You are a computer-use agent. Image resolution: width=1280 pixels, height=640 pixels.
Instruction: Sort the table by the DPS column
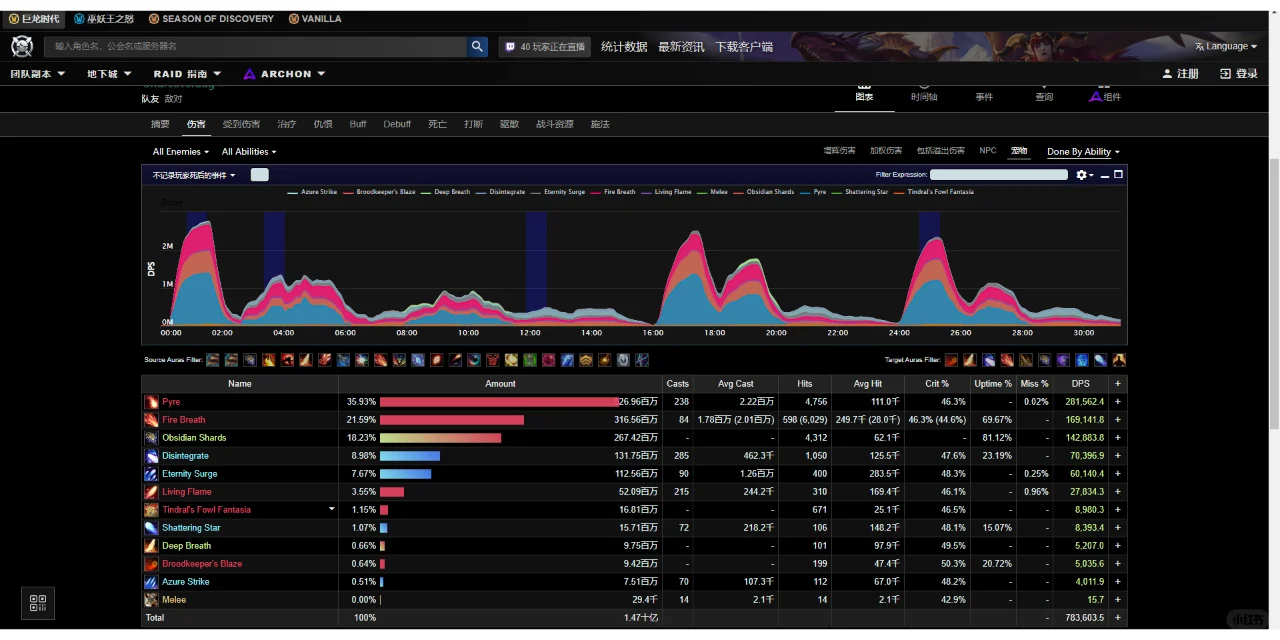[x=1081, y=384]
